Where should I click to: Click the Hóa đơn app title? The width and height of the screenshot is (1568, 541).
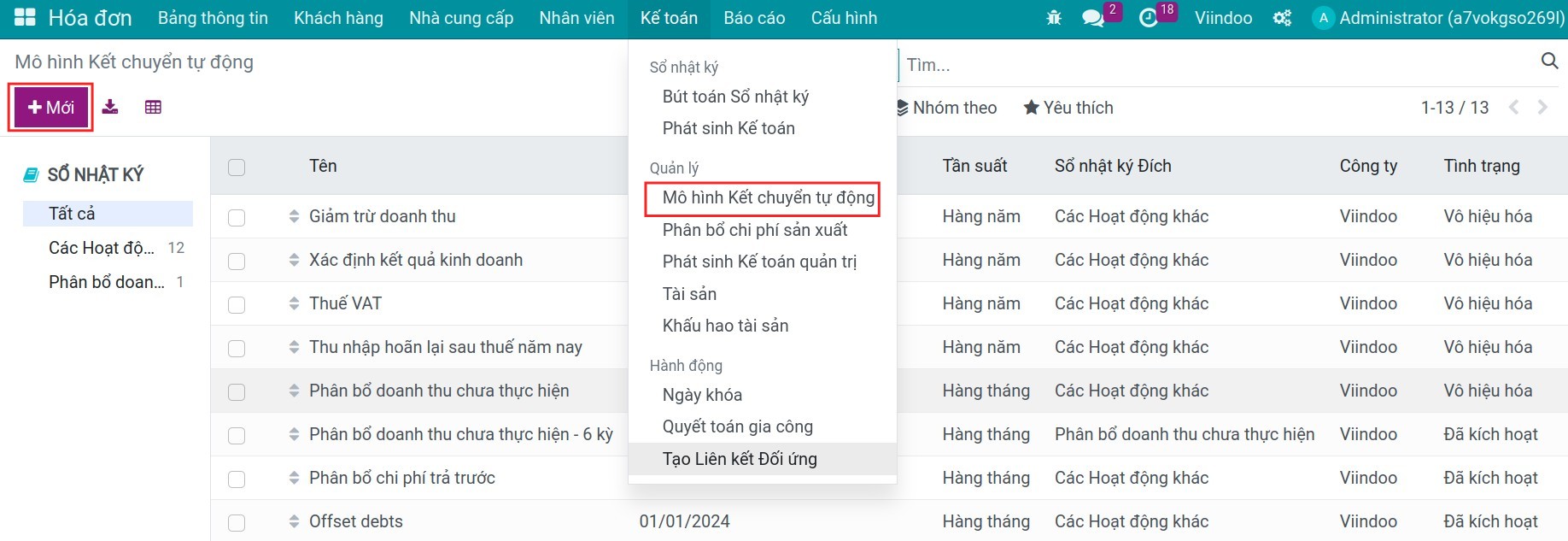point(90,18)
